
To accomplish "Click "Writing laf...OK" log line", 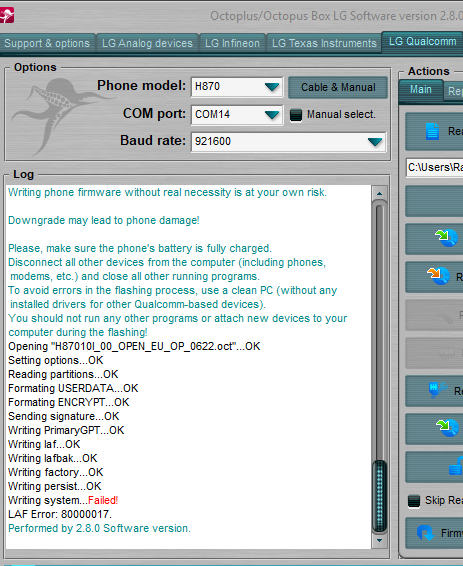I will coord(44,444).
